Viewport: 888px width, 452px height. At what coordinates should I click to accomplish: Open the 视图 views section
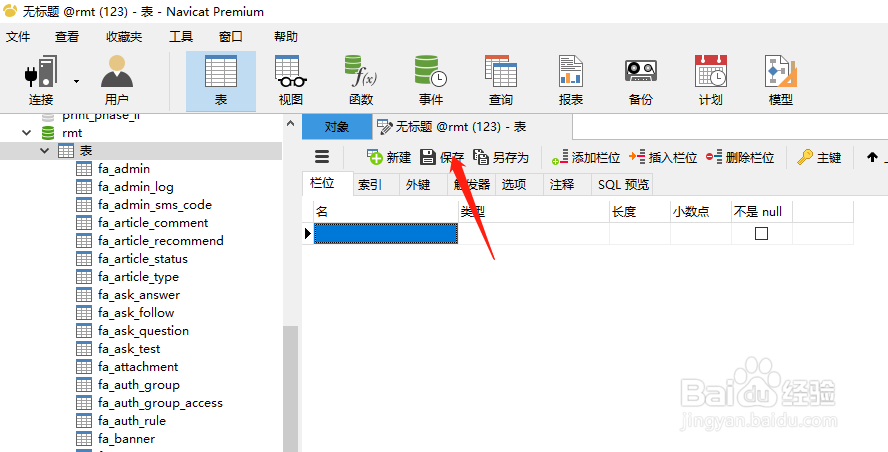[291, 81]
